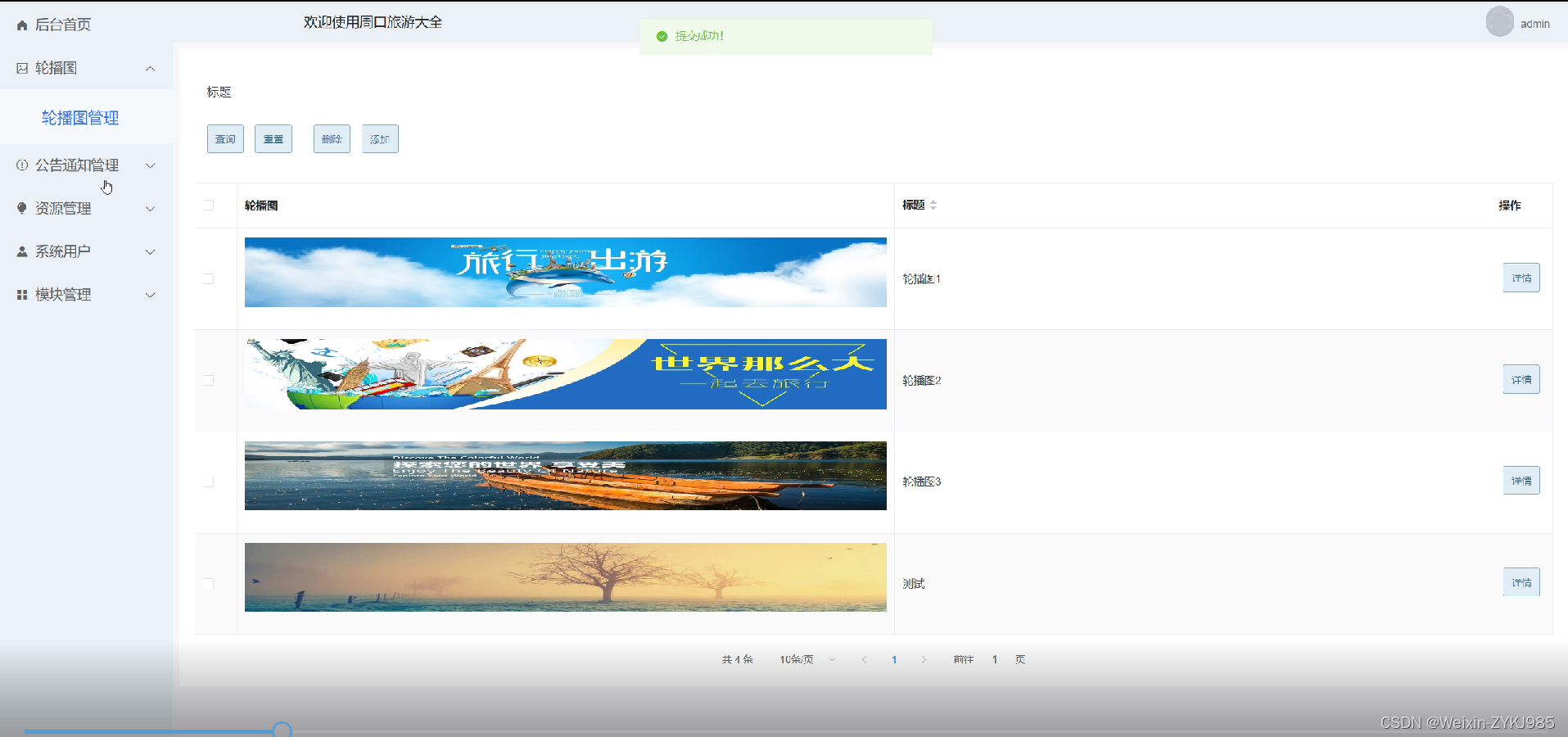
Task: Click the 添加 add button
Action: 380,139
